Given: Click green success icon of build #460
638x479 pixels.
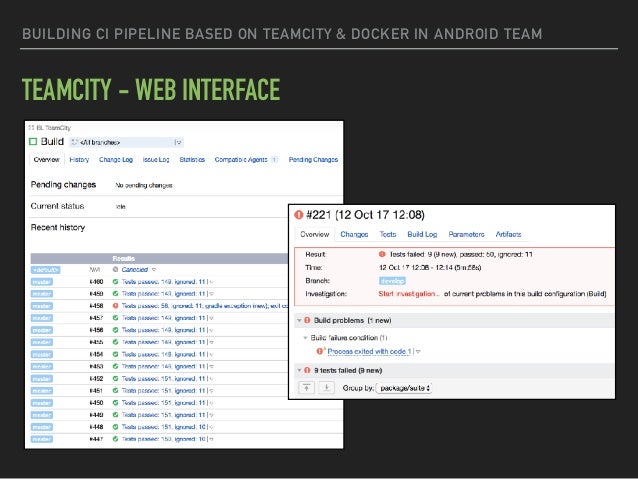Looking at the screenshot, I should pos(115,282).
